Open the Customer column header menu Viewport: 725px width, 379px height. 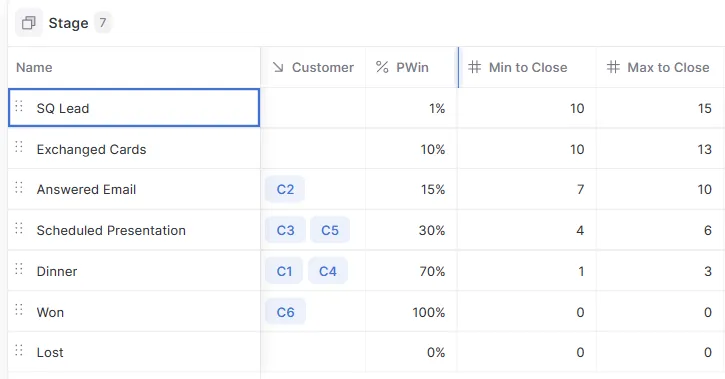click(x=313, y=67)
